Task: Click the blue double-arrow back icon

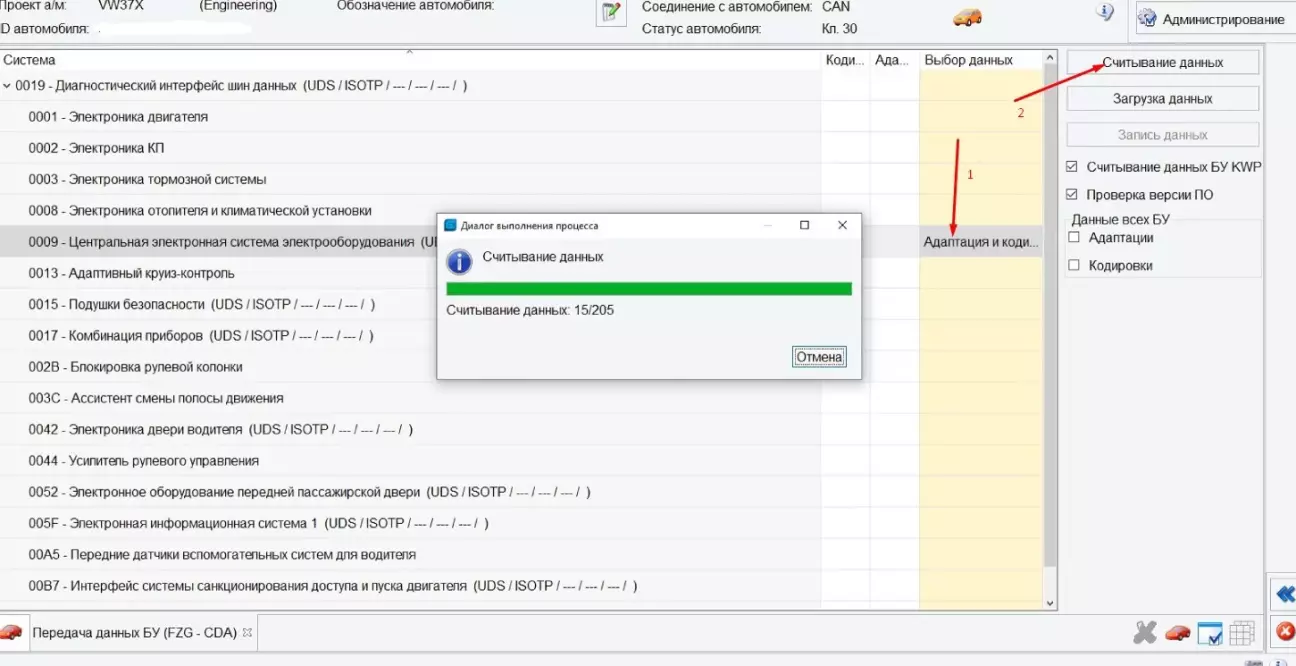Action: click(1286, 594)
